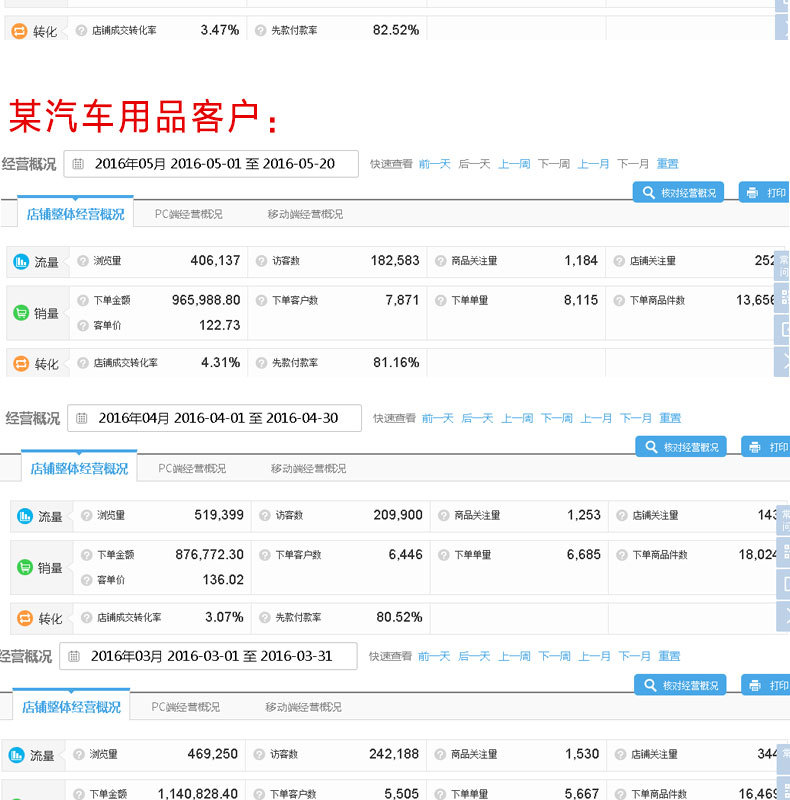Viewport: 790px width, 800px height.
Task: Click help icon beside 客单价 122.73
Action: pyautogui.click(x=83, y=326)
